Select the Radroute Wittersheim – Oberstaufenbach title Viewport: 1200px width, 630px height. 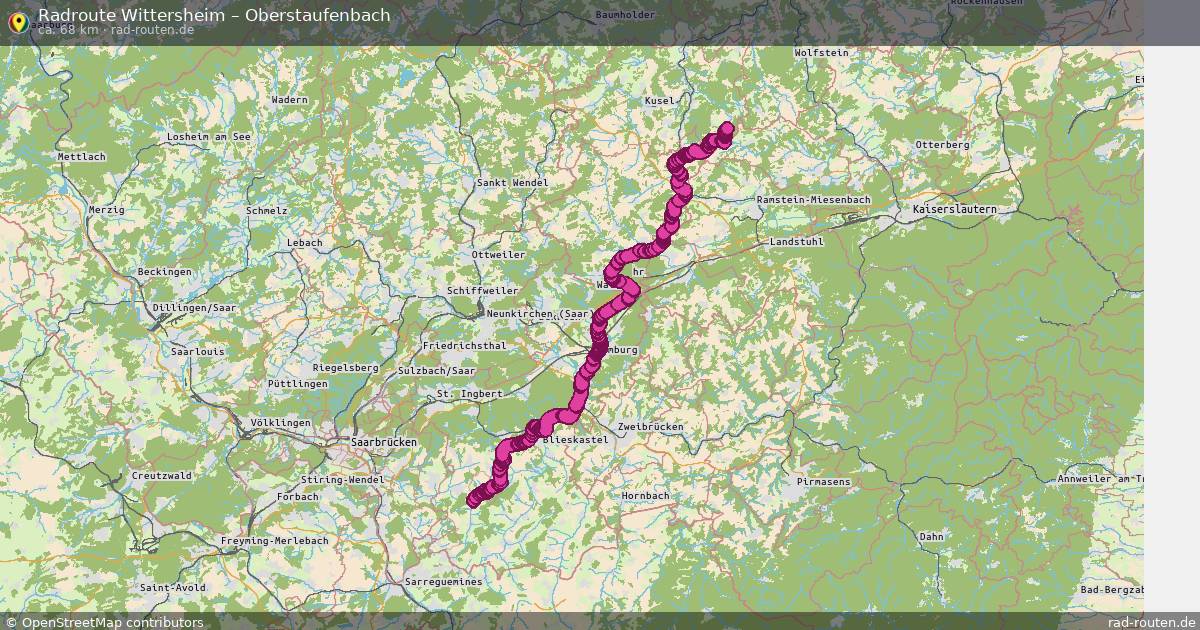point(214,15)
